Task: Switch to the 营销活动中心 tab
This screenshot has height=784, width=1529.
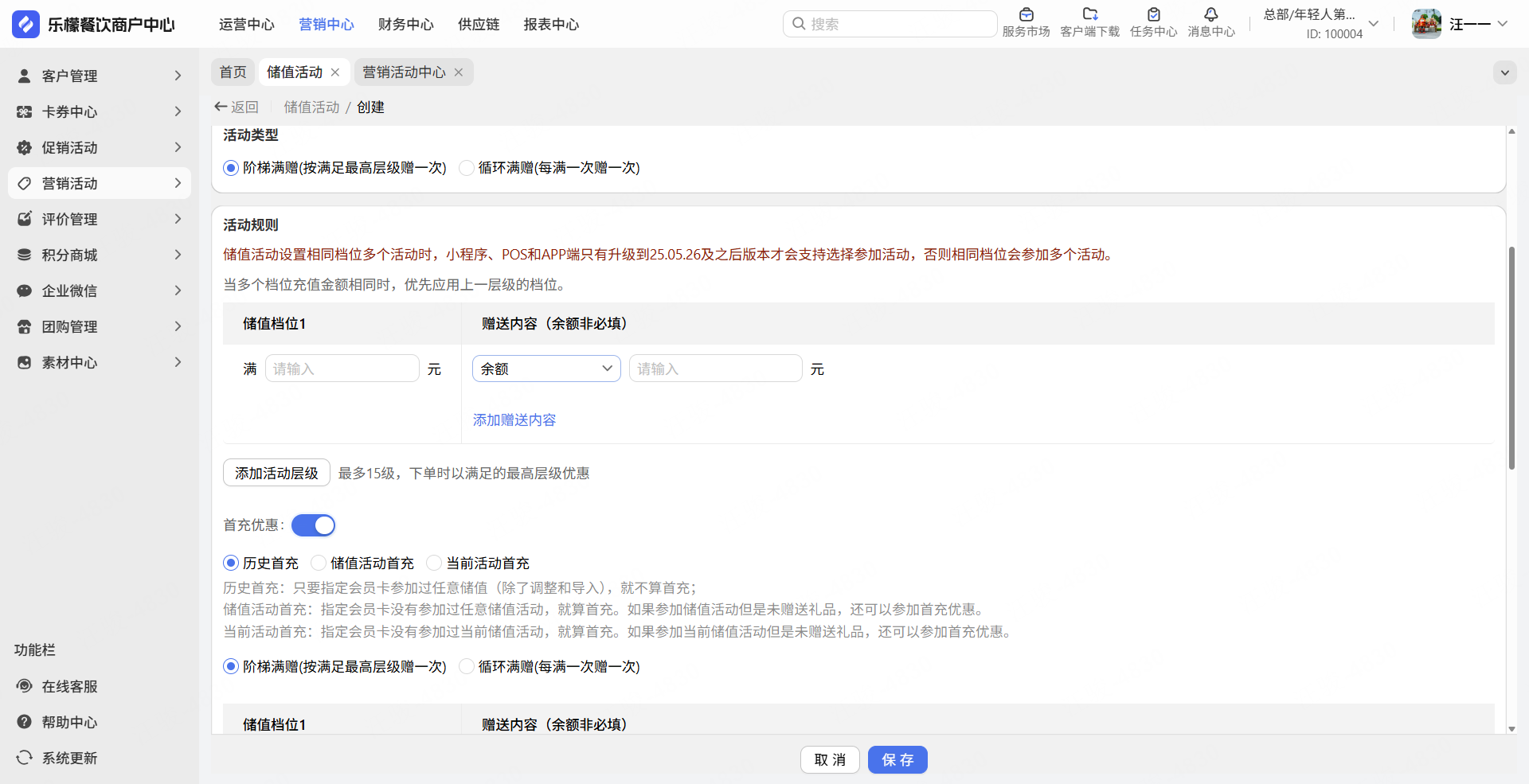Action: pos(404,72)
